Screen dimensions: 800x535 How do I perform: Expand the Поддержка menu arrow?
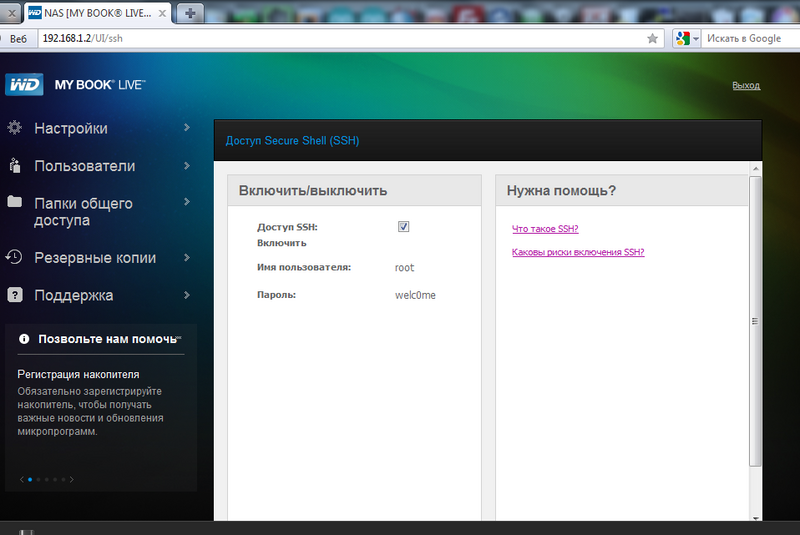click(187, 295)
